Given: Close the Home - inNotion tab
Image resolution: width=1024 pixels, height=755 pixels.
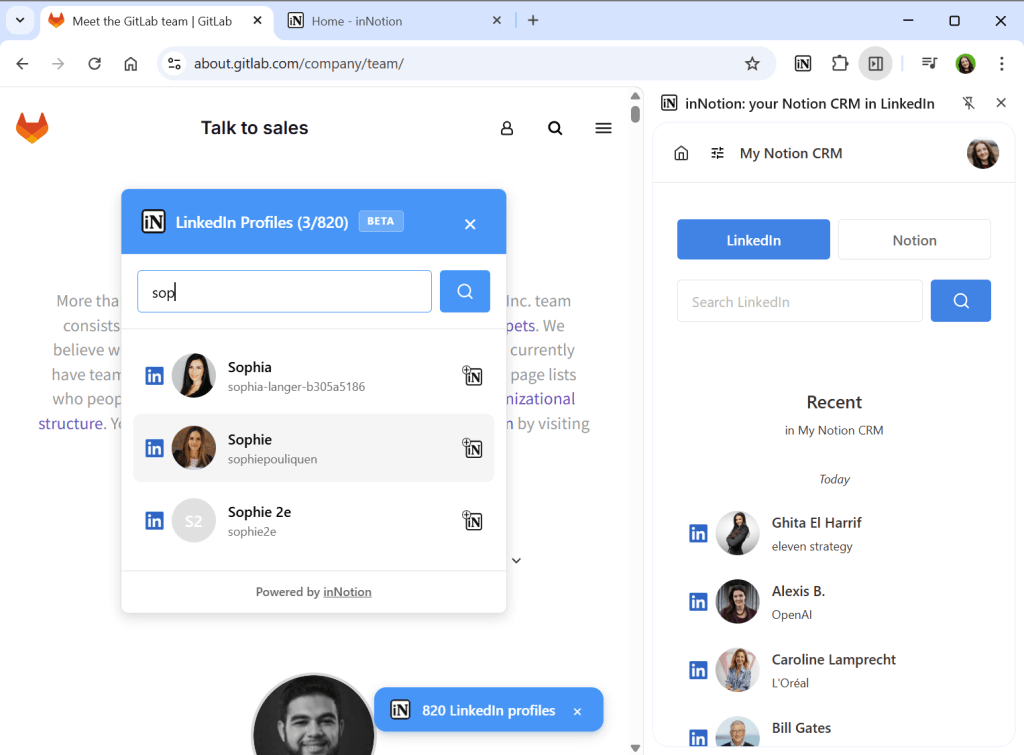Looking at the screenshot, I should coord(497,20).
